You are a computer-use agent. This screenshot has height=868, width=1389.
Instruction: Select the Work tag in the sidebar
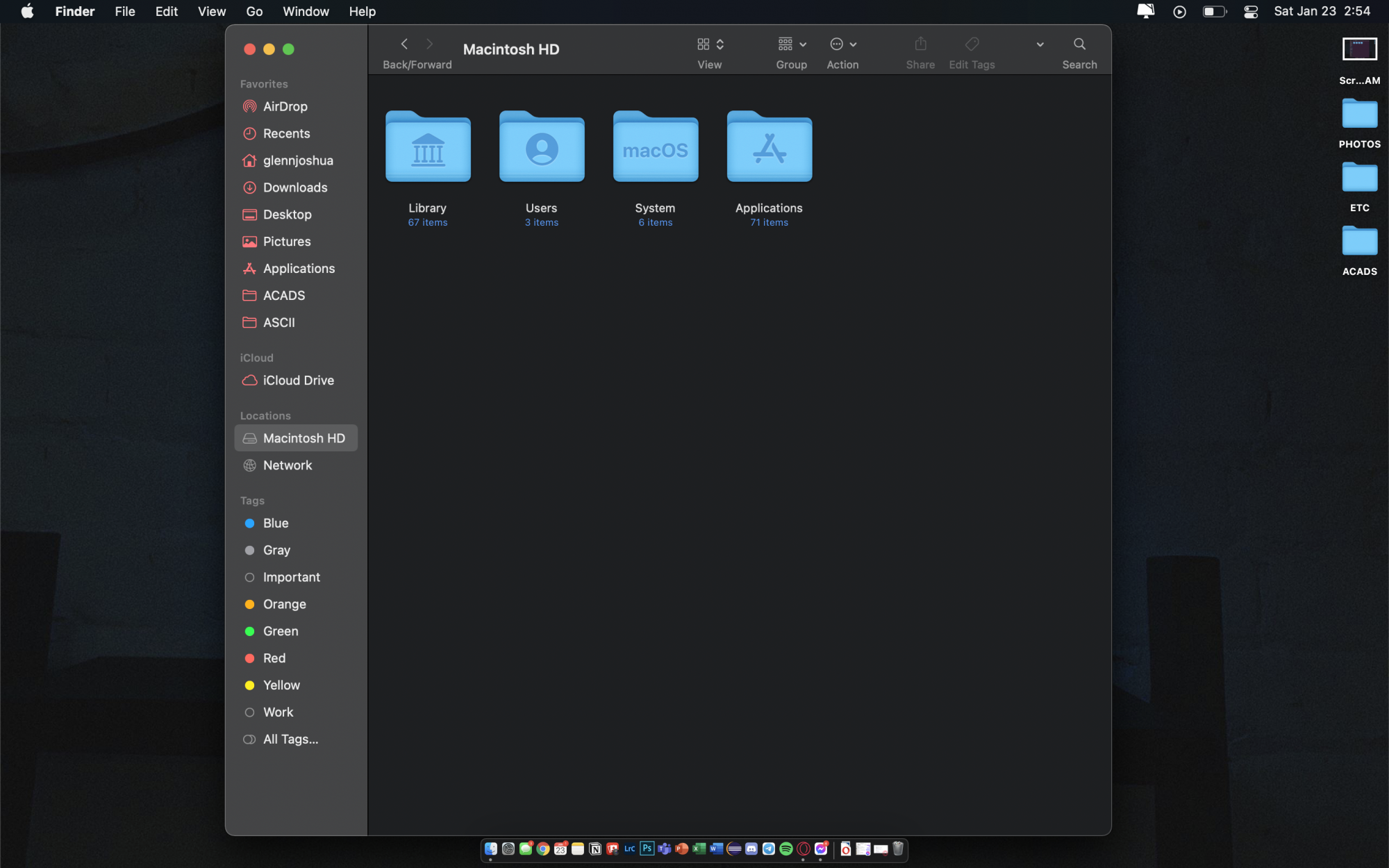pos(278,712)
